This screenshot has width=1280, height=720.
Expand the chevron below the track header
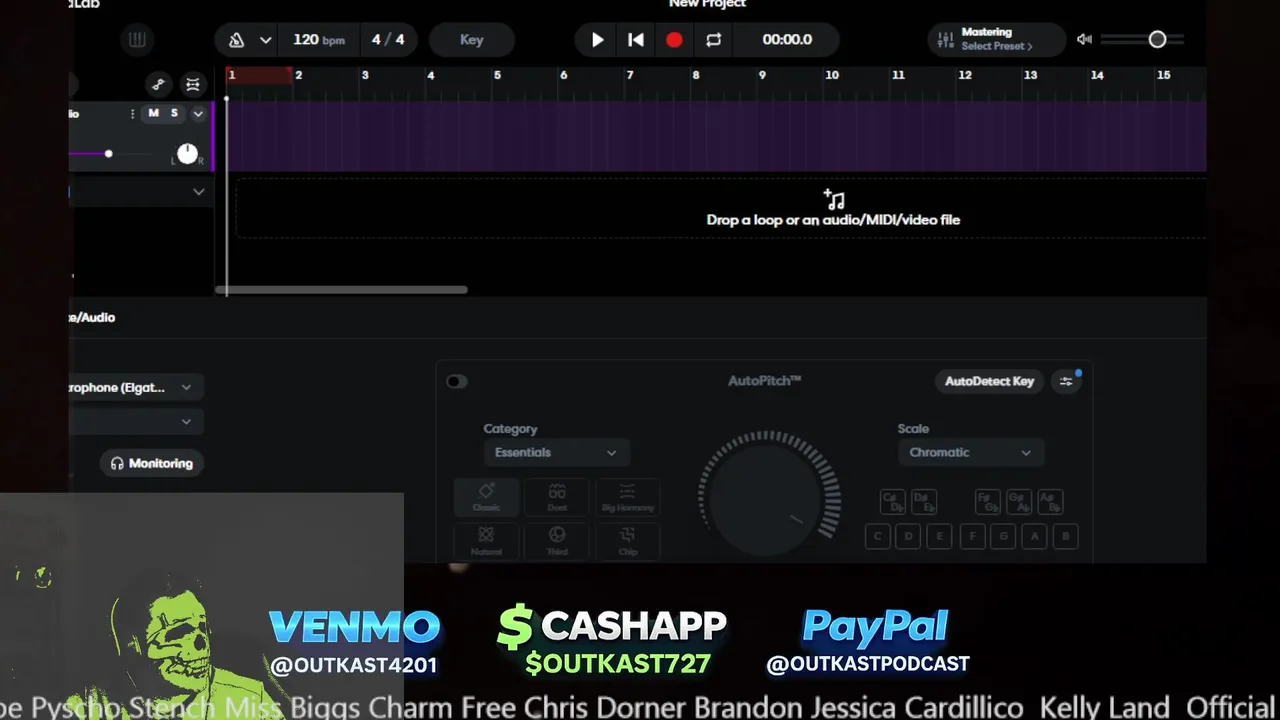pos(199,191)
